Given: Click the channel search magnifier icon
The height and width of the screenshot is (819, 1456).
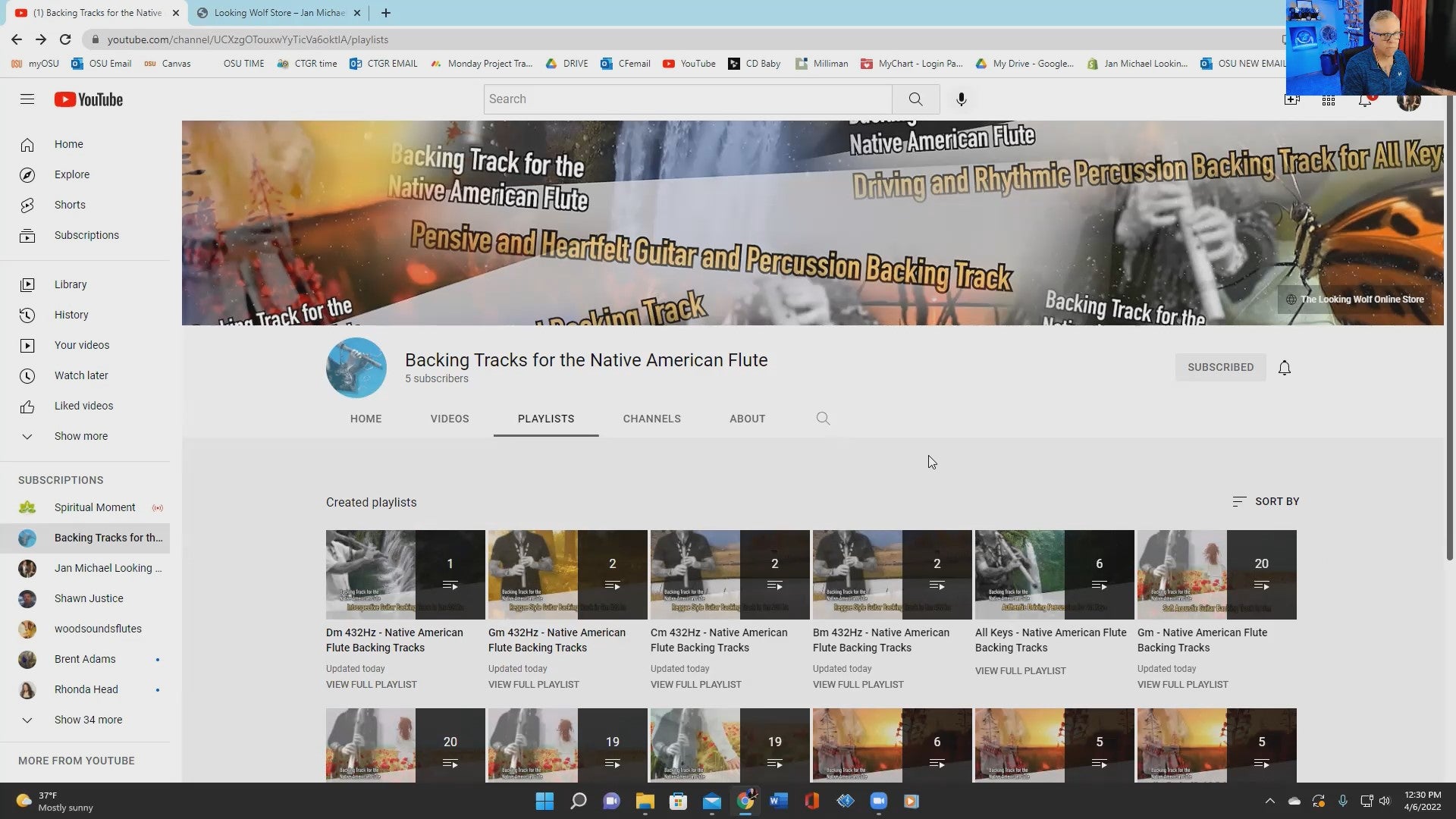Looking at the screenshot, I should coord(823,419).
